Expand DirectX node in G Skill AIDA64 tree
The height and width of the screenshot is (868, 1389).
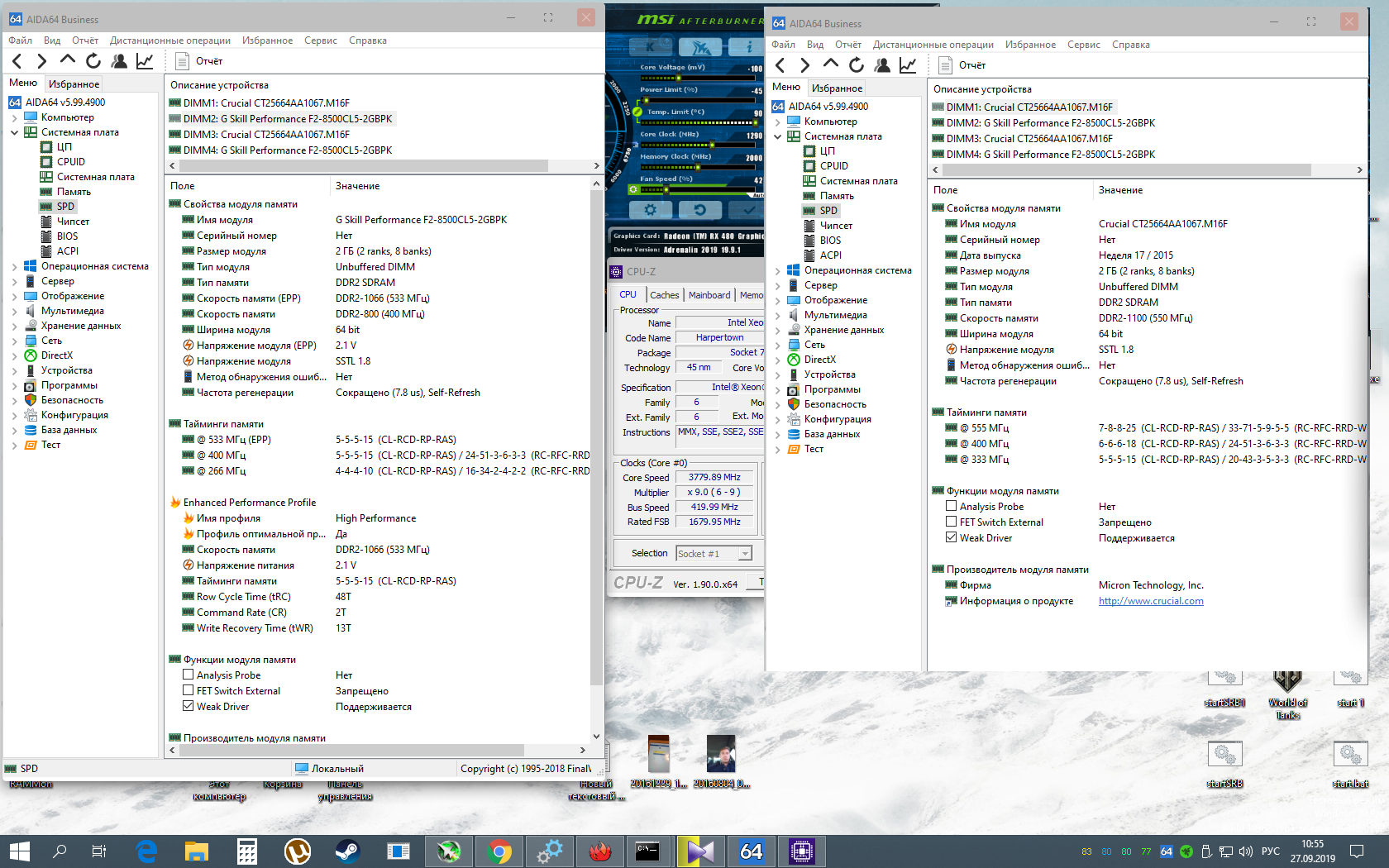point(14,355)
